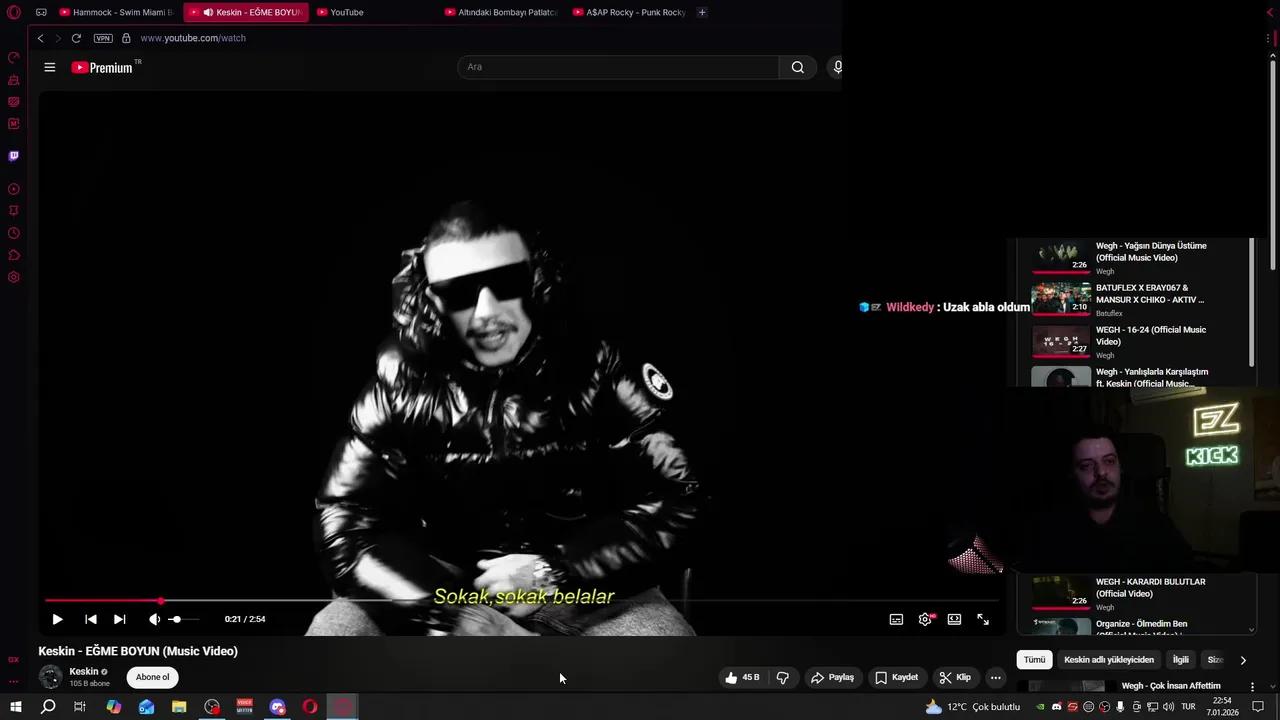This screenshot has height=720, width=1280.
Task: Open Discord tray icon
Action: 1057,707
